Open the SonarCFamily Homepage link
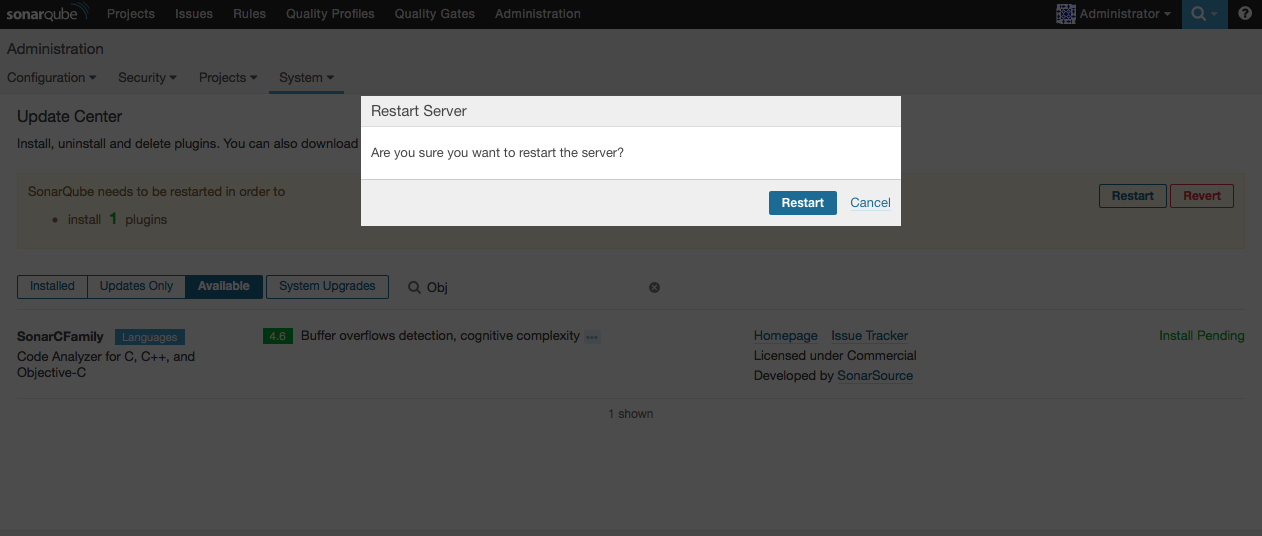The width and height of the screenshot is (1262, 536). click(786, 336)
